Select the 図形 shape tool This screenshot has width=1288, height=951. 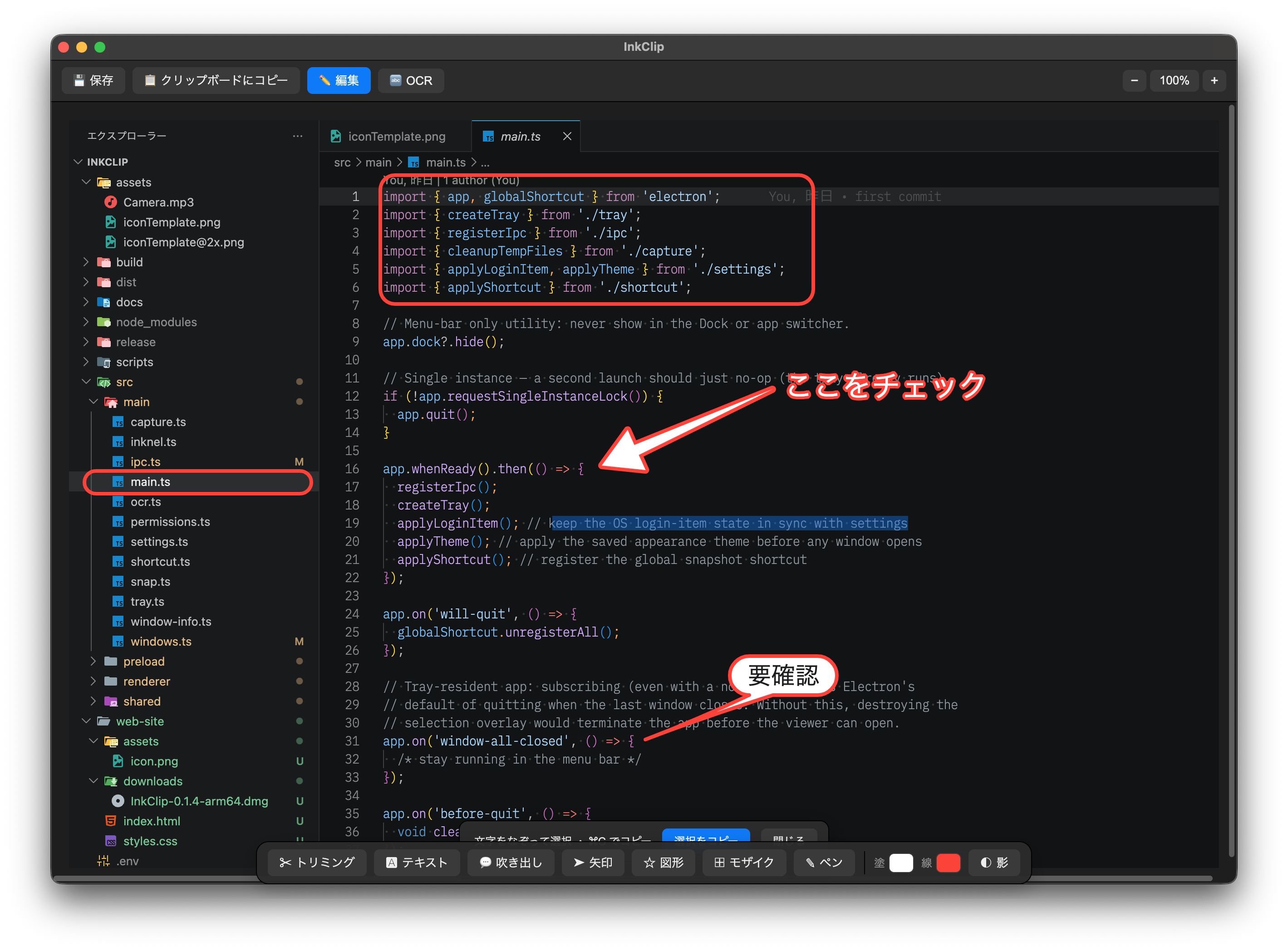[664, 863]
